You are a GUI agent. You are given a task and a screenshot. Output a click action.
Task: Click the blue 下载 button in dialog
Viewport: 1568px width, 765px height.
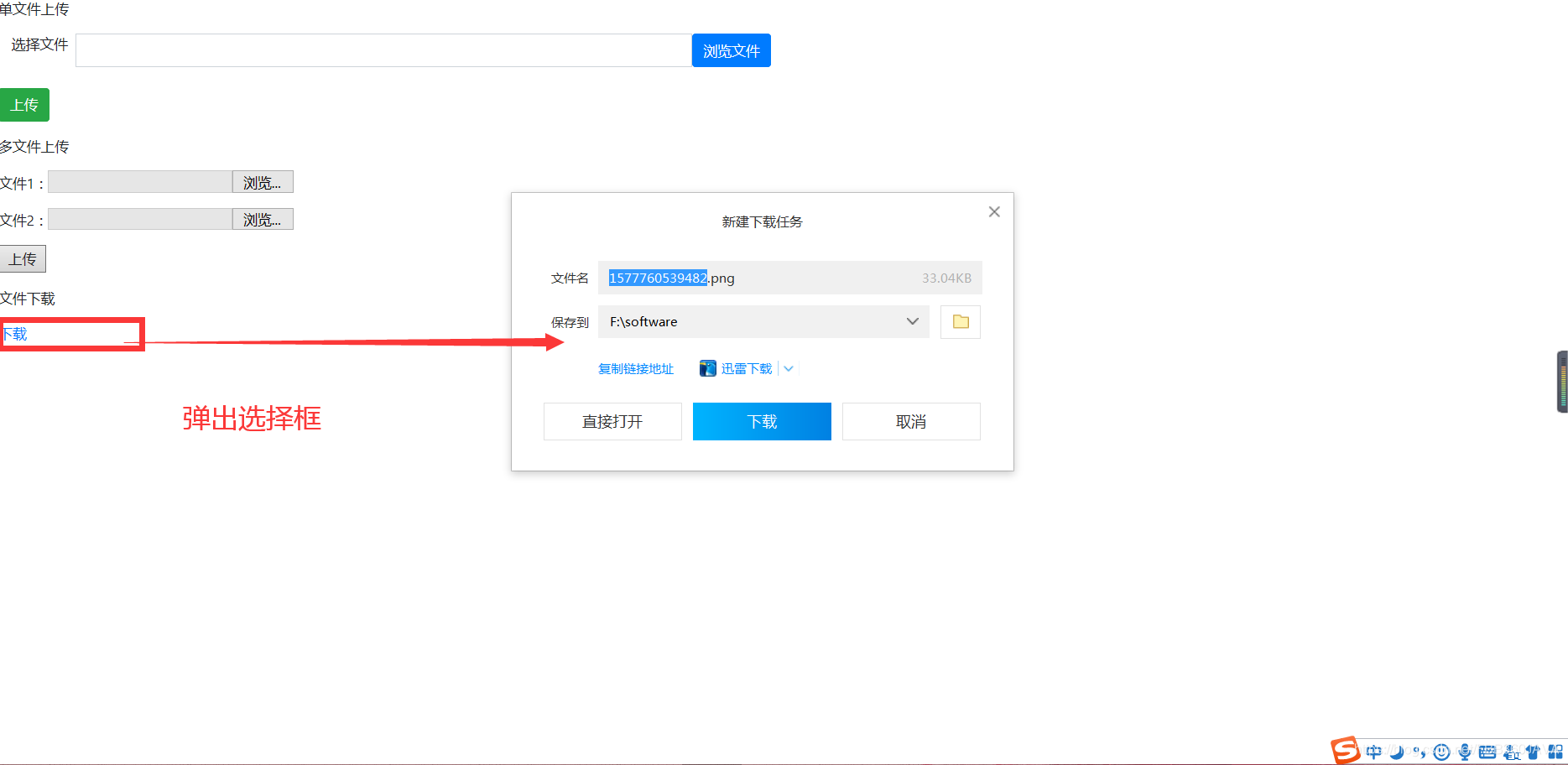(762, 421)
